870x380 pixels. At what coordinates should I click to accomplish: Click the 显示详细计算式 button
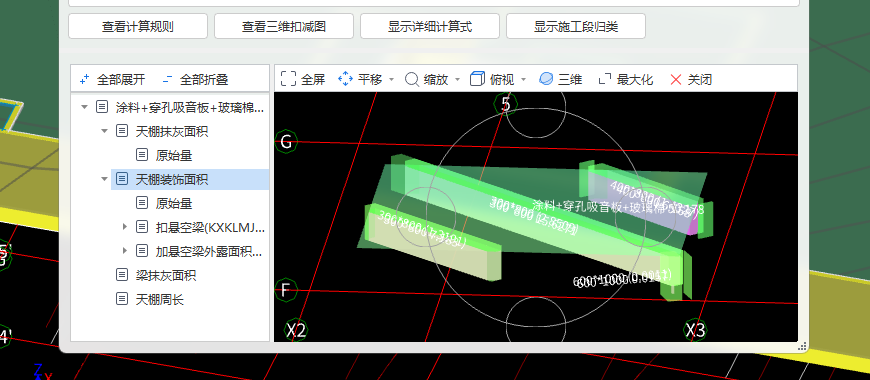pyautogui.click(x=430, y=26)
